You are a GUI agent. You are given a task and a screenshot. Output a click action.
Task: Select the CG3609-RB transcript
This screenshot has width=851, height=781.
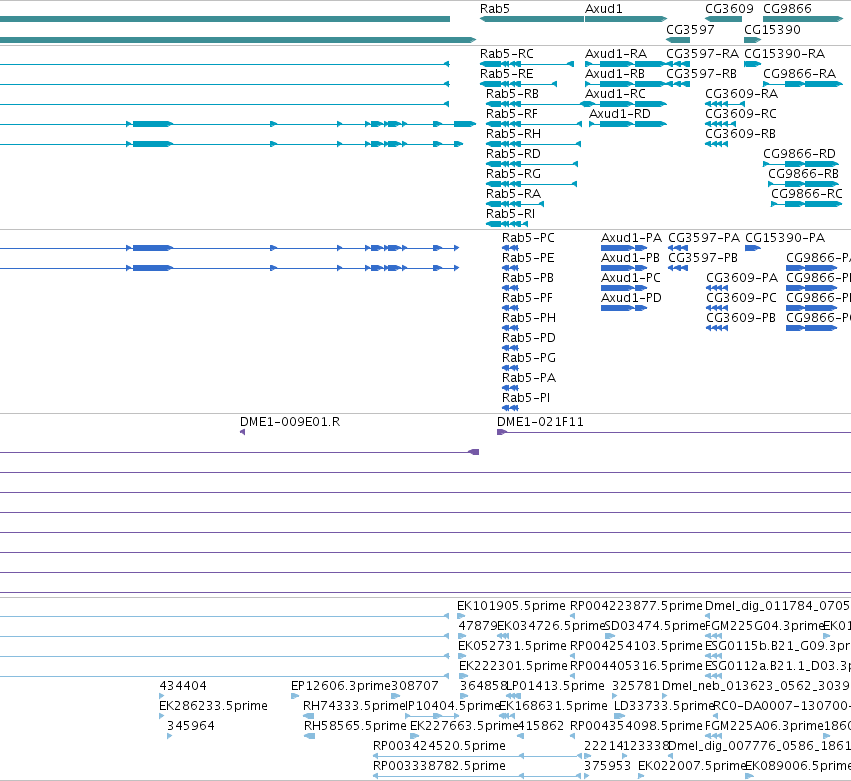(x=716, y=144)
